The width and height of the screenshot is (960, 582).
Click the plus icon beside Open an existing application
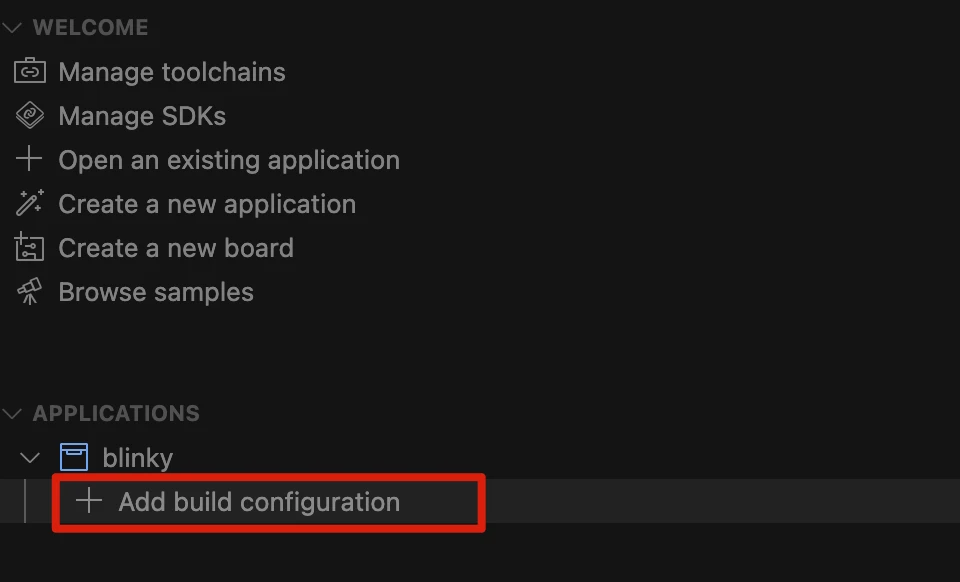pyautogui.click(x=29, y=159)
